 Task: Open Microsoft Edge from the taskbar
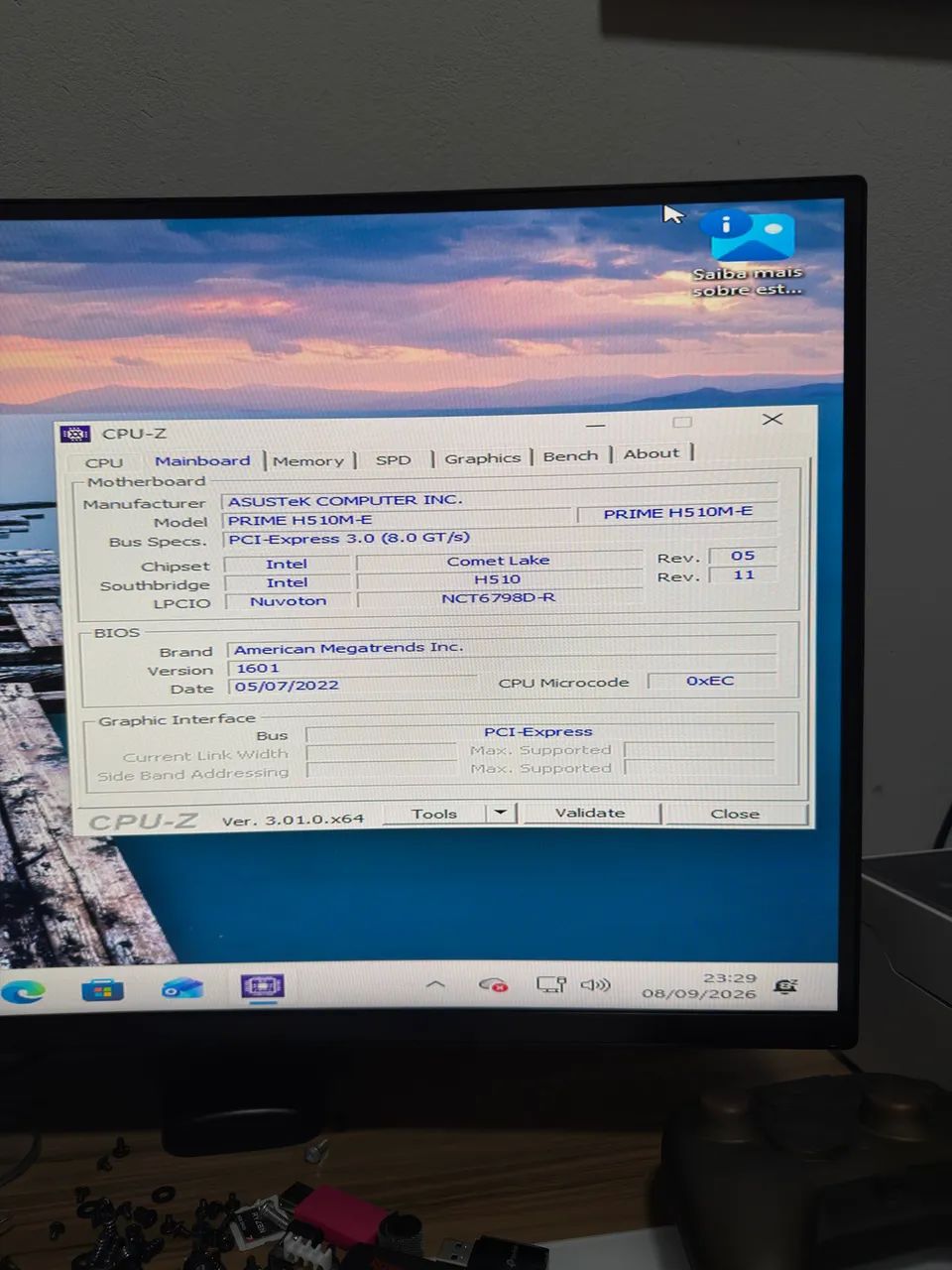click(x=24, y=990)
